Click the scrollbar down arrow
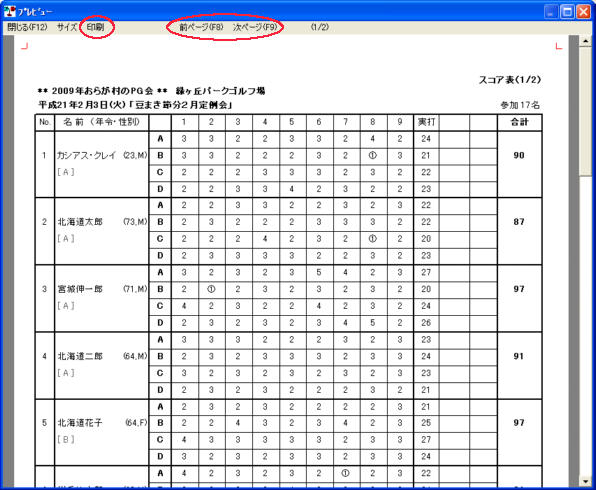Image resolution: width=596 pixels, height=490 pixels. pos(585,481)
